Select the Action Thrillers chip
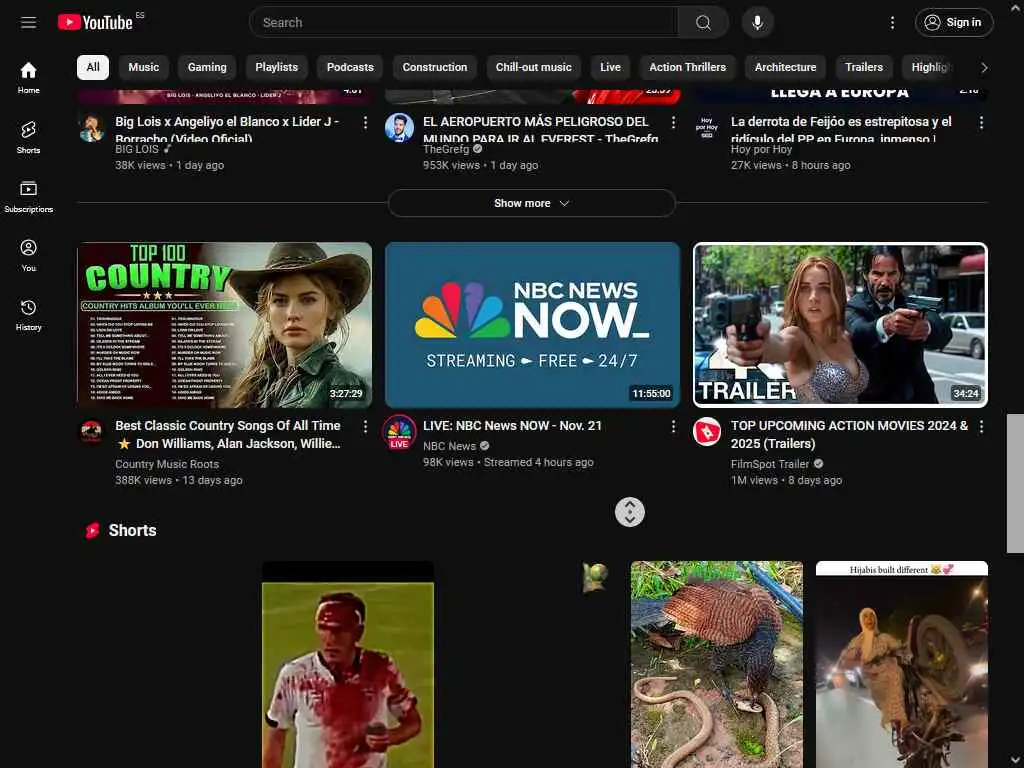This screenshot has height=768, width=1024. [x=688, y=67]
